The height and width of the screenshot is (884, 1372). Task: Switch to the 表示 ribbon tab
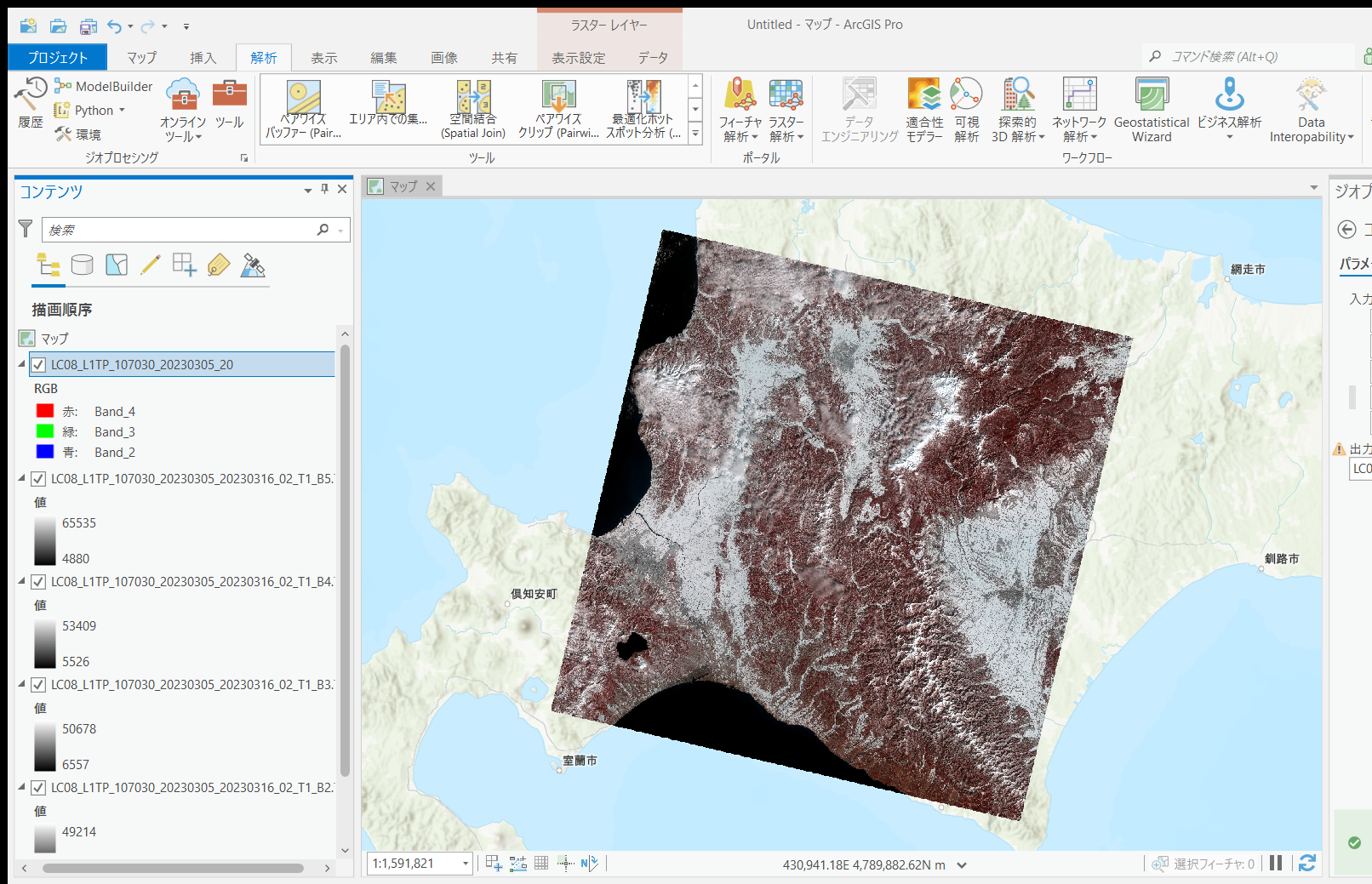[x=324, y=57]
